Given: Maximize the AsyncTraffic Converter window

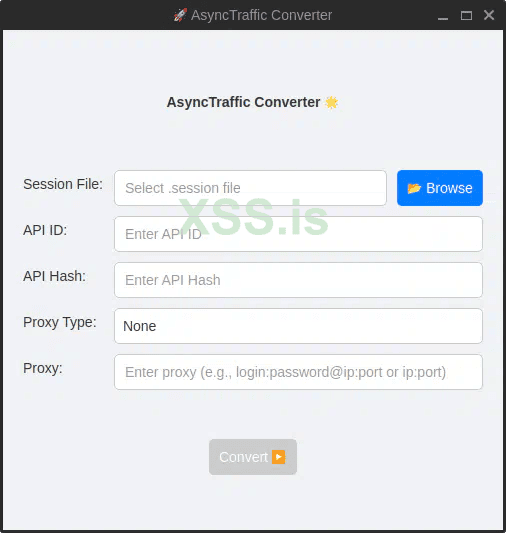Looking at the screenshot, I should pyautogui.click(x=466, y=15).
